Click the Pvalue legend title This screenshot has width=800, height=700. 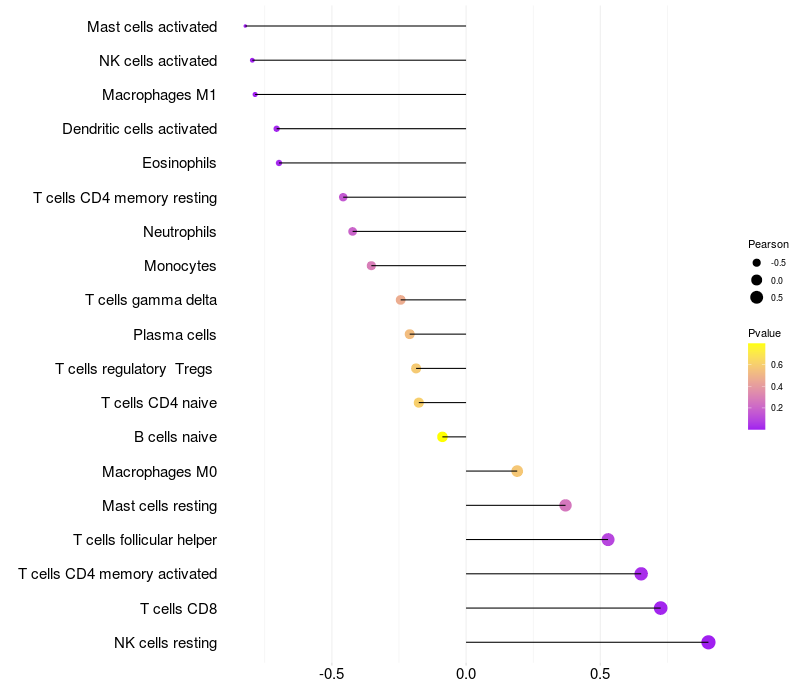tap(764, 333)
